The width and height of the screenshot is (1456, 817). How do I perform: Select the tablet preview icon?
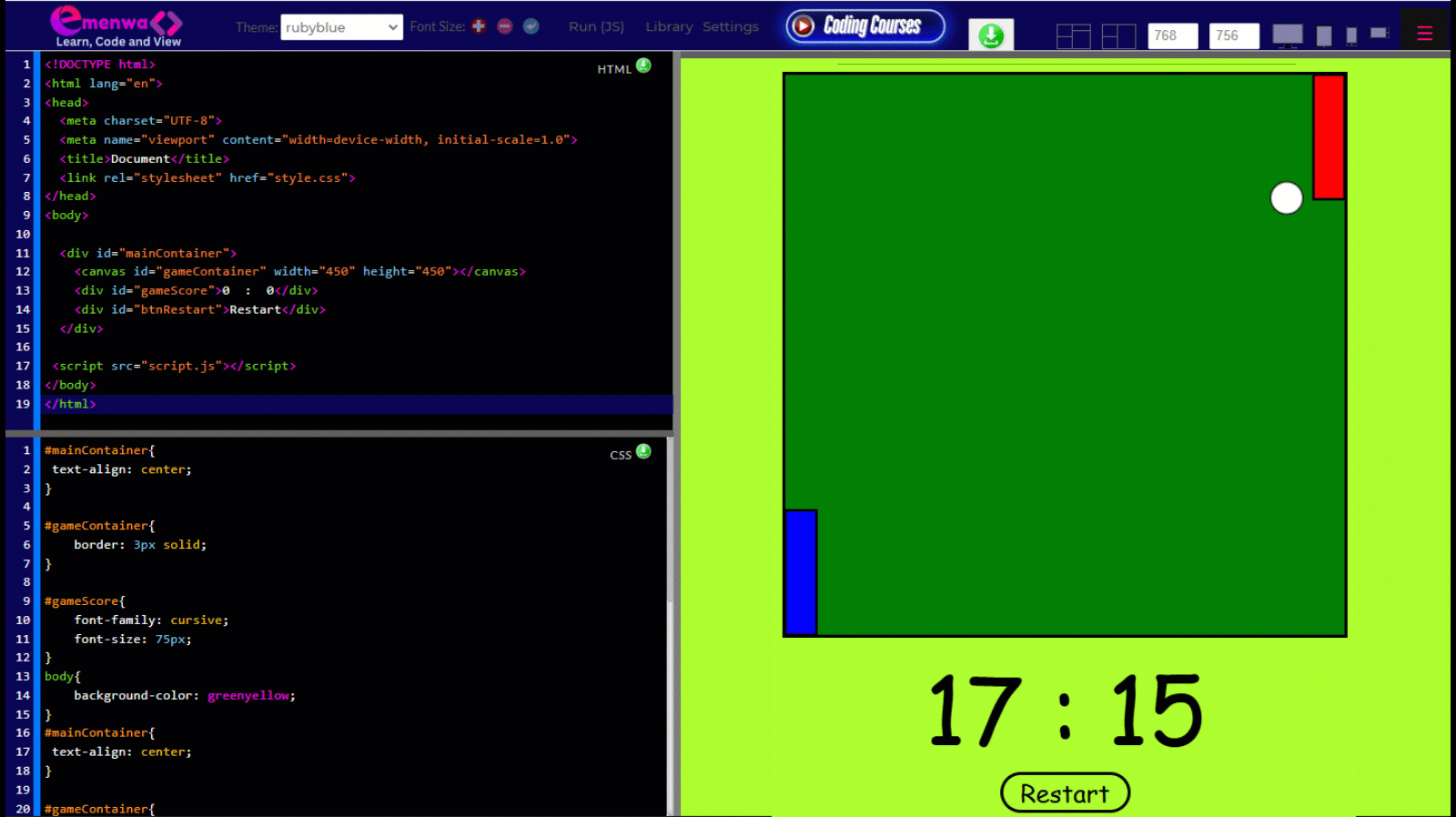tap(1324, 35)
